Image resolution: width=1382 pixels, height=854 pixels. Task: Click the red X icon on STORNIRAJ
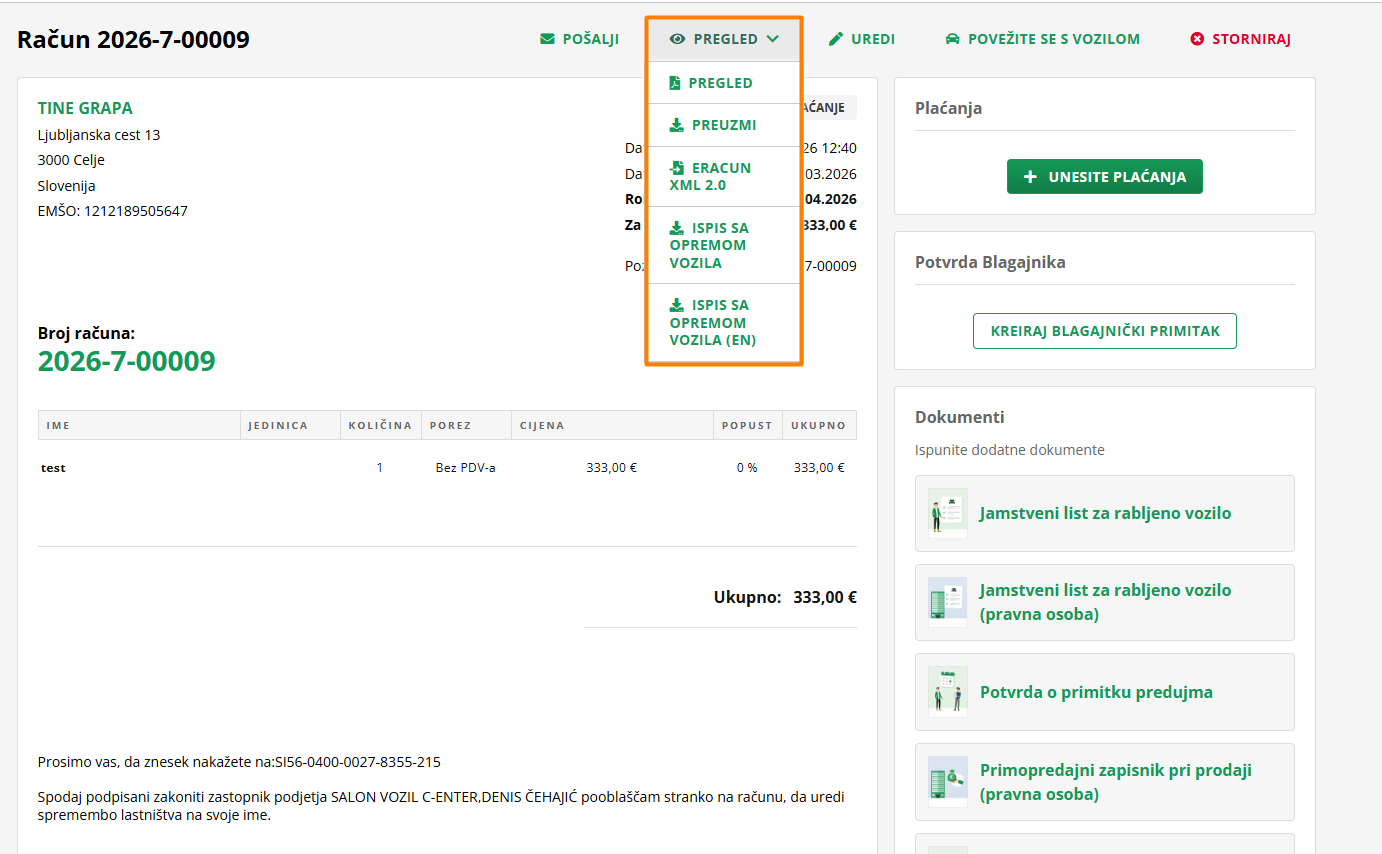click(1197, 39)
